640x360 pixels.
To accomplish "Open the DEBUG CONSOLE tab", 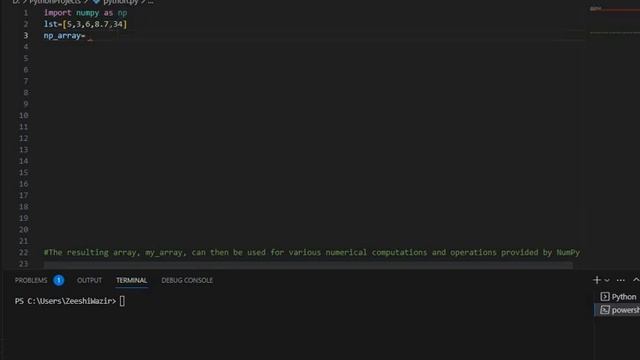I will (x=187, y=280).
